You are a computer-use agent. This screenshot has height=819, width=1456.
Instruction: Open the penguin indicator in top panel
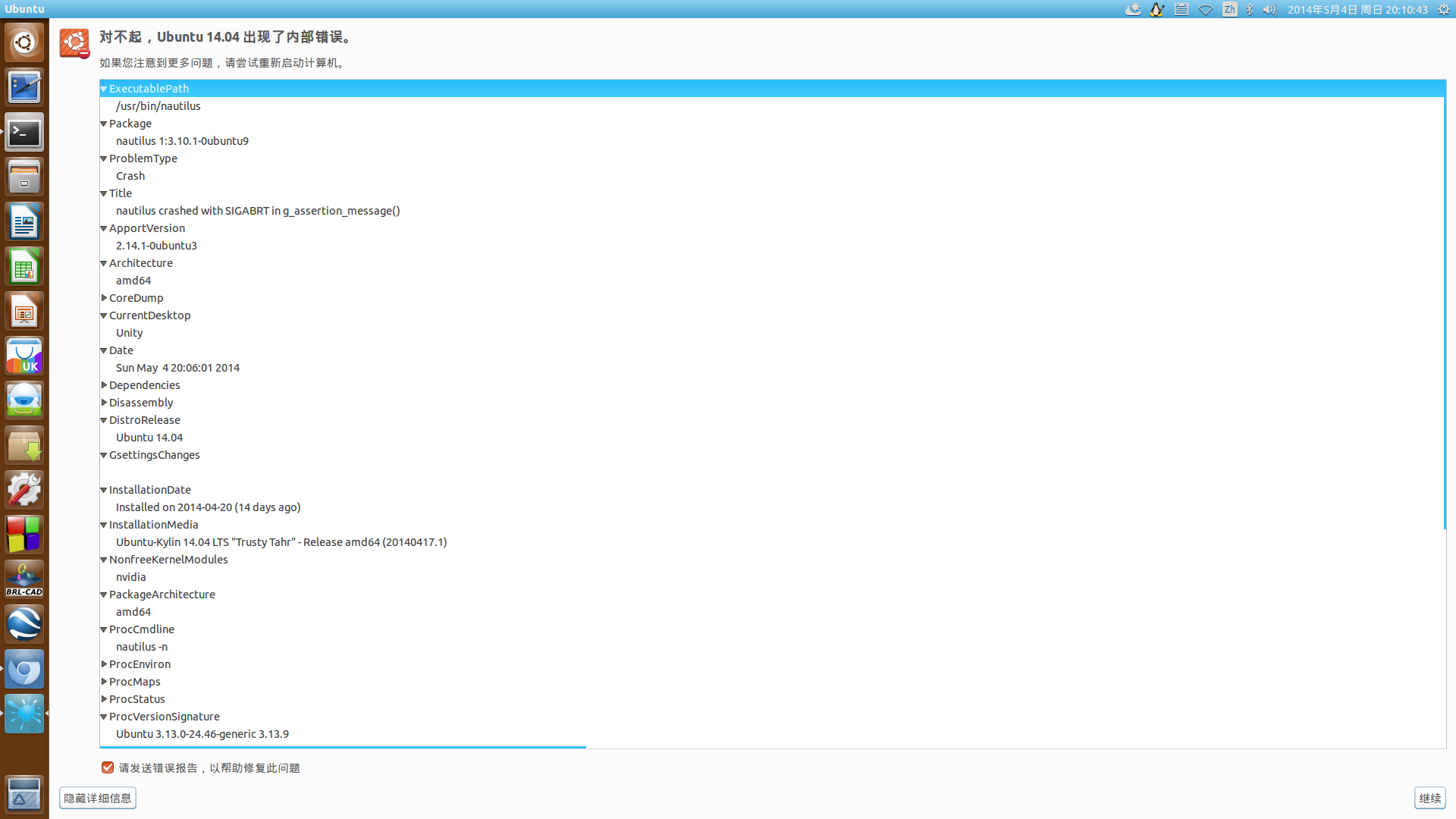click(1157, 9)
